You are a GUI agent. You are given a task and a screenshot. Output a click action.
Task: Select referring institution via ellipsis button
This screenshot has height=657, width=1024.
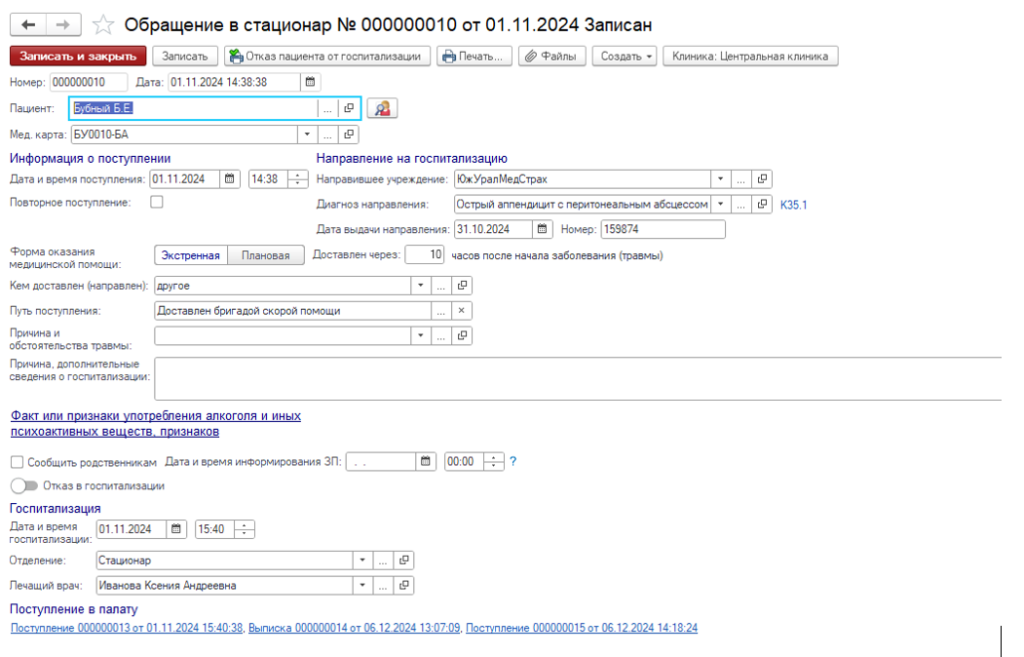[741, 179]
